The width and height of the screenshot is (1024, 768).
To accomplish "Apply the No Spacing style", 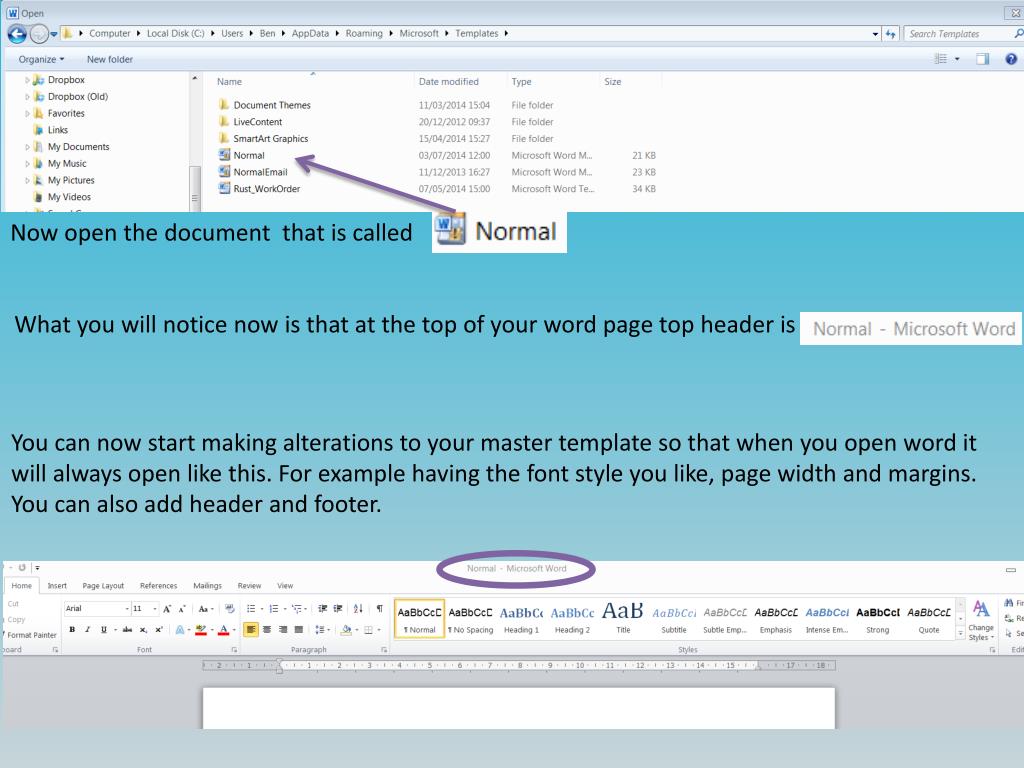I will pyautogui.click(x=470, y=619).
